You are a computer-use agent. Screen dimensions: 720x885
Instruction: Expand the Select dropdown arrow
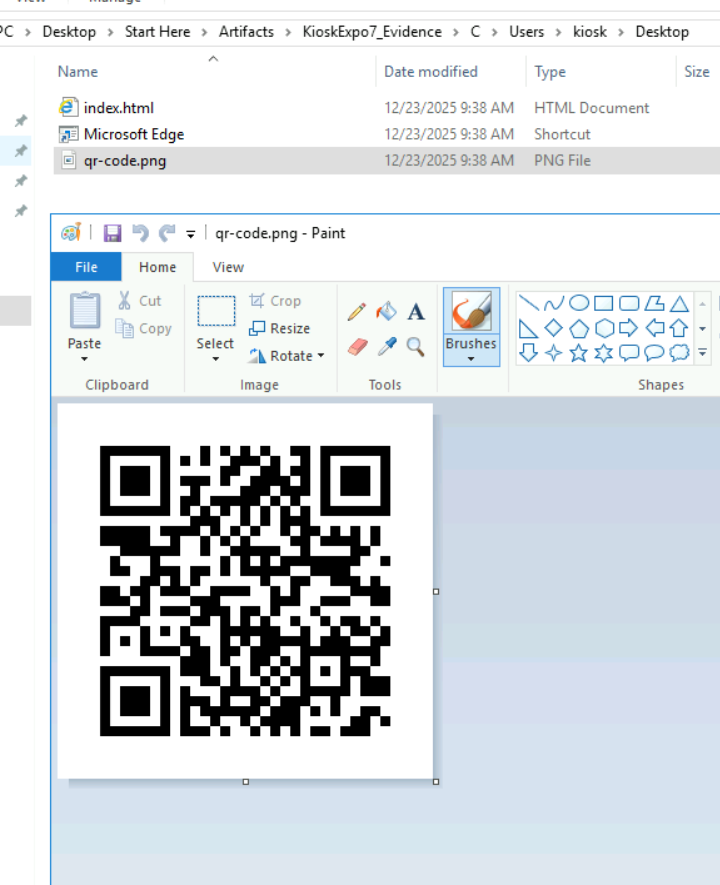tap(215, 359)
